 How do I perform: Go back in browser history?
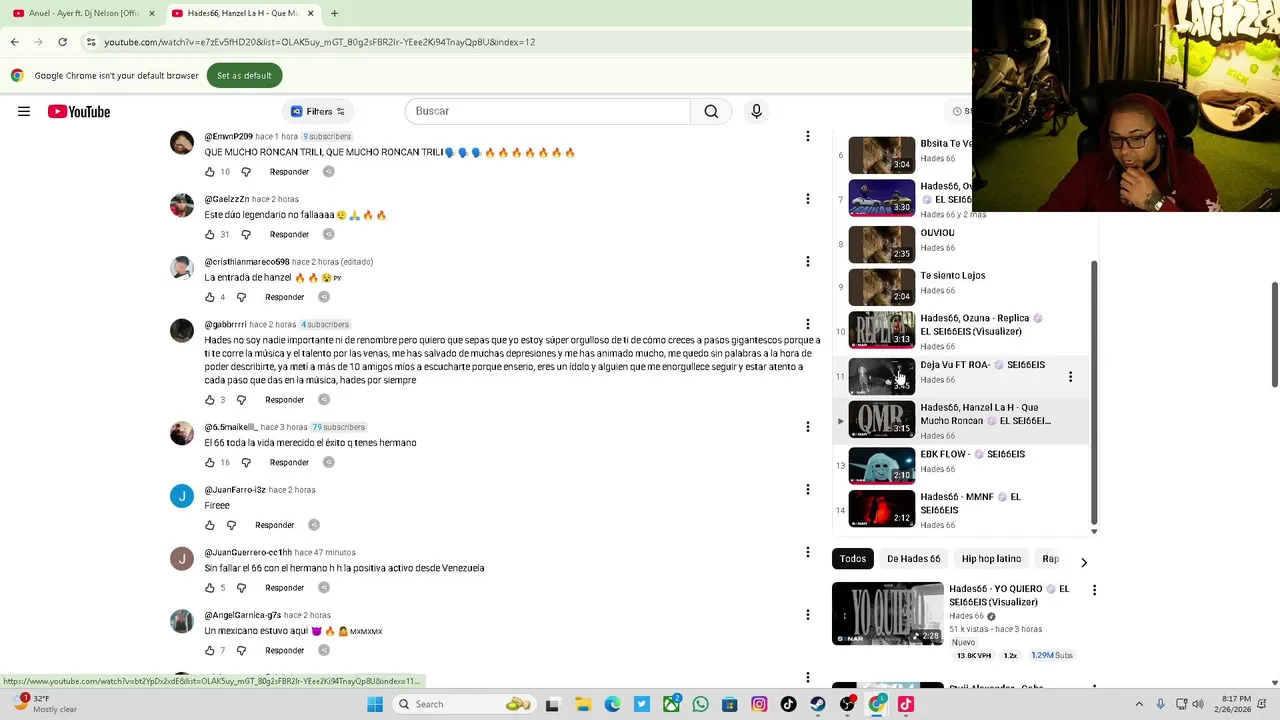15,42
